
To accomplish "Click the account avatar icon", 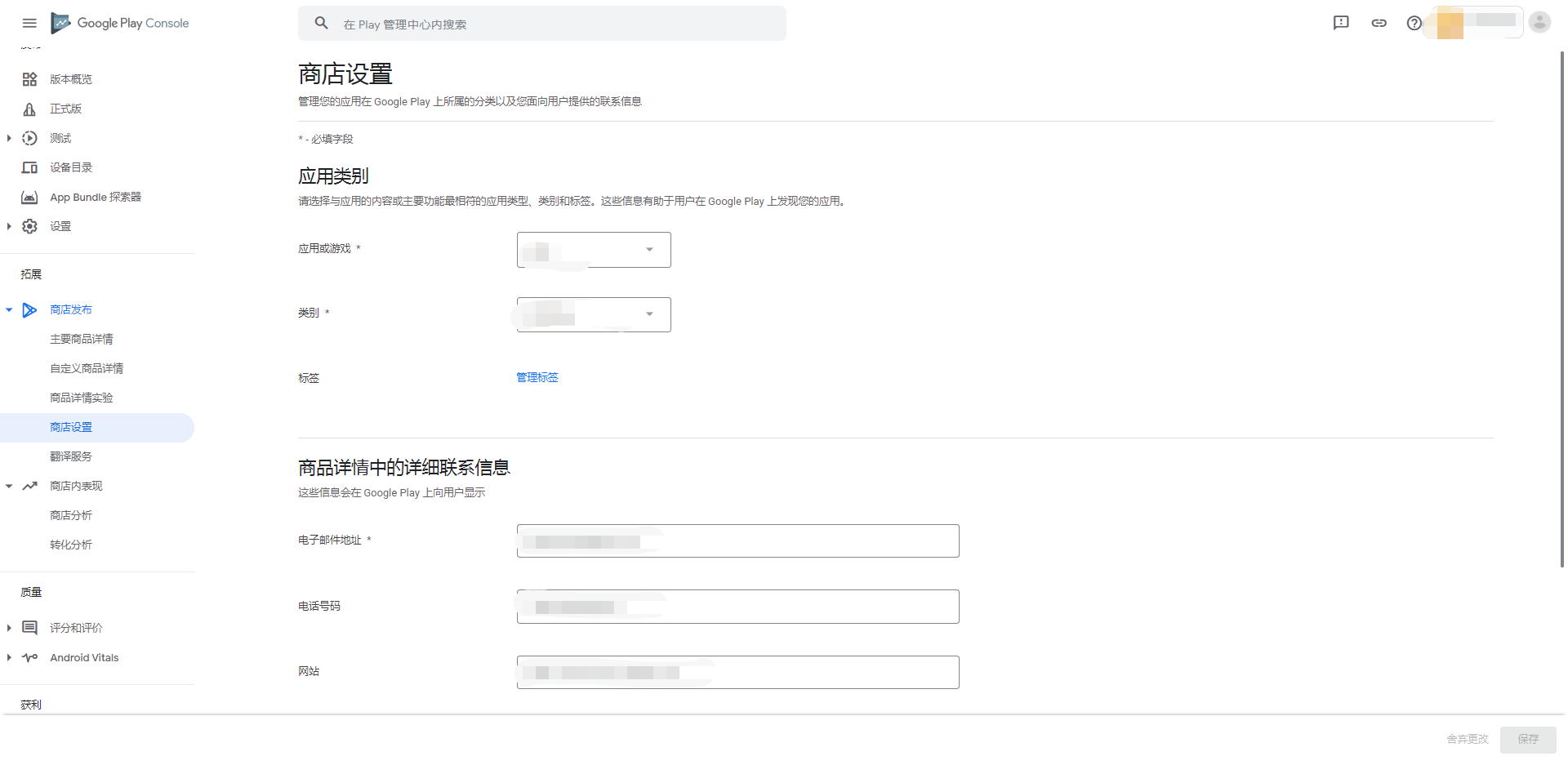I will [x=1539, y=22].
